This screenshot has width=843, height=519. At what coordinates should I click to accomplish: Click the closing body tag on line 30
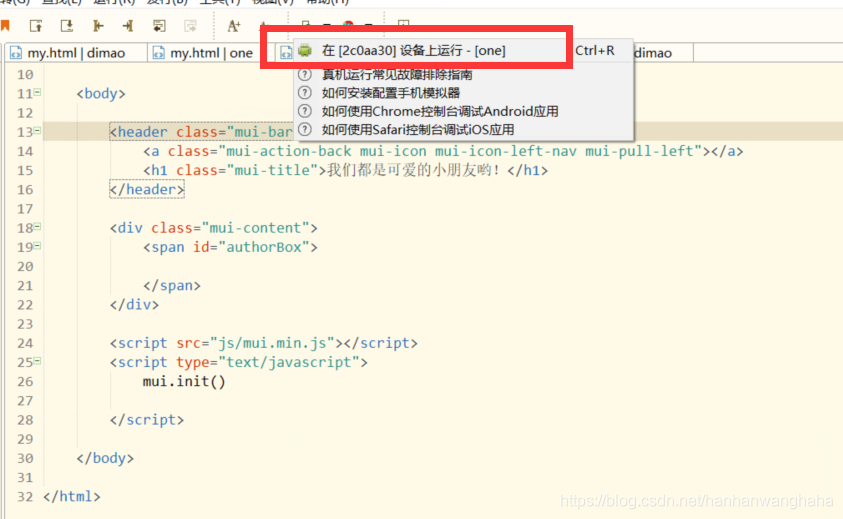click(105, 458)
